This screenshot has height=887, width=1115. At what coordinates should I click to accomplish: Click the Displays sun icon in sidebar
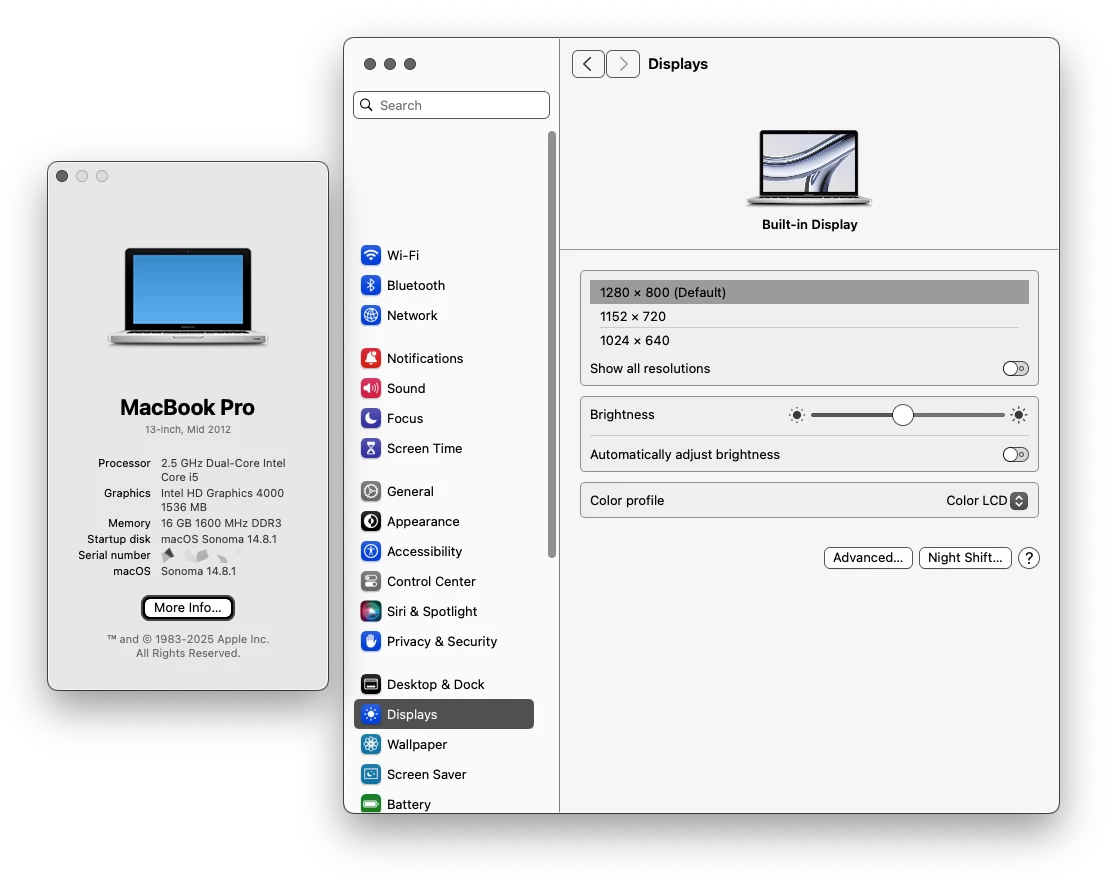click(x=370, y=713)
